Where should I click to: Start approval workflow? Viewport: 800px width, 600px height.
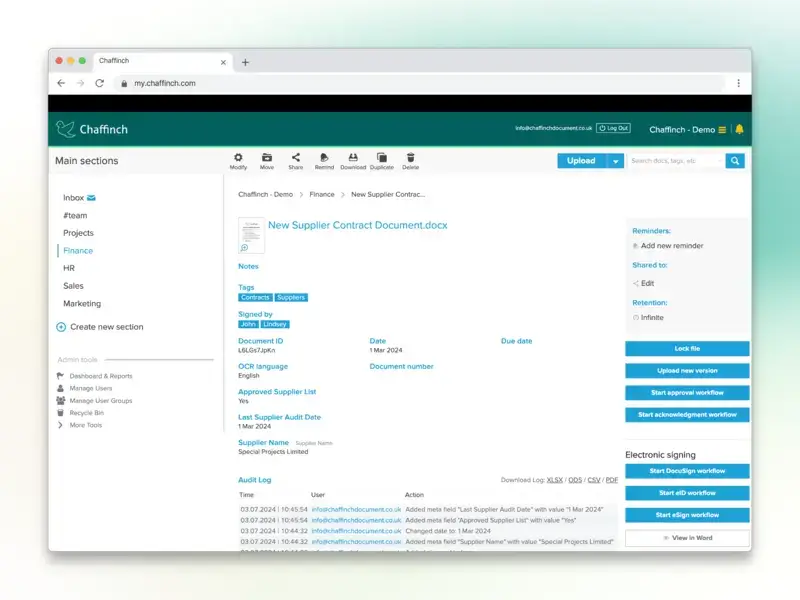point(687,392)
